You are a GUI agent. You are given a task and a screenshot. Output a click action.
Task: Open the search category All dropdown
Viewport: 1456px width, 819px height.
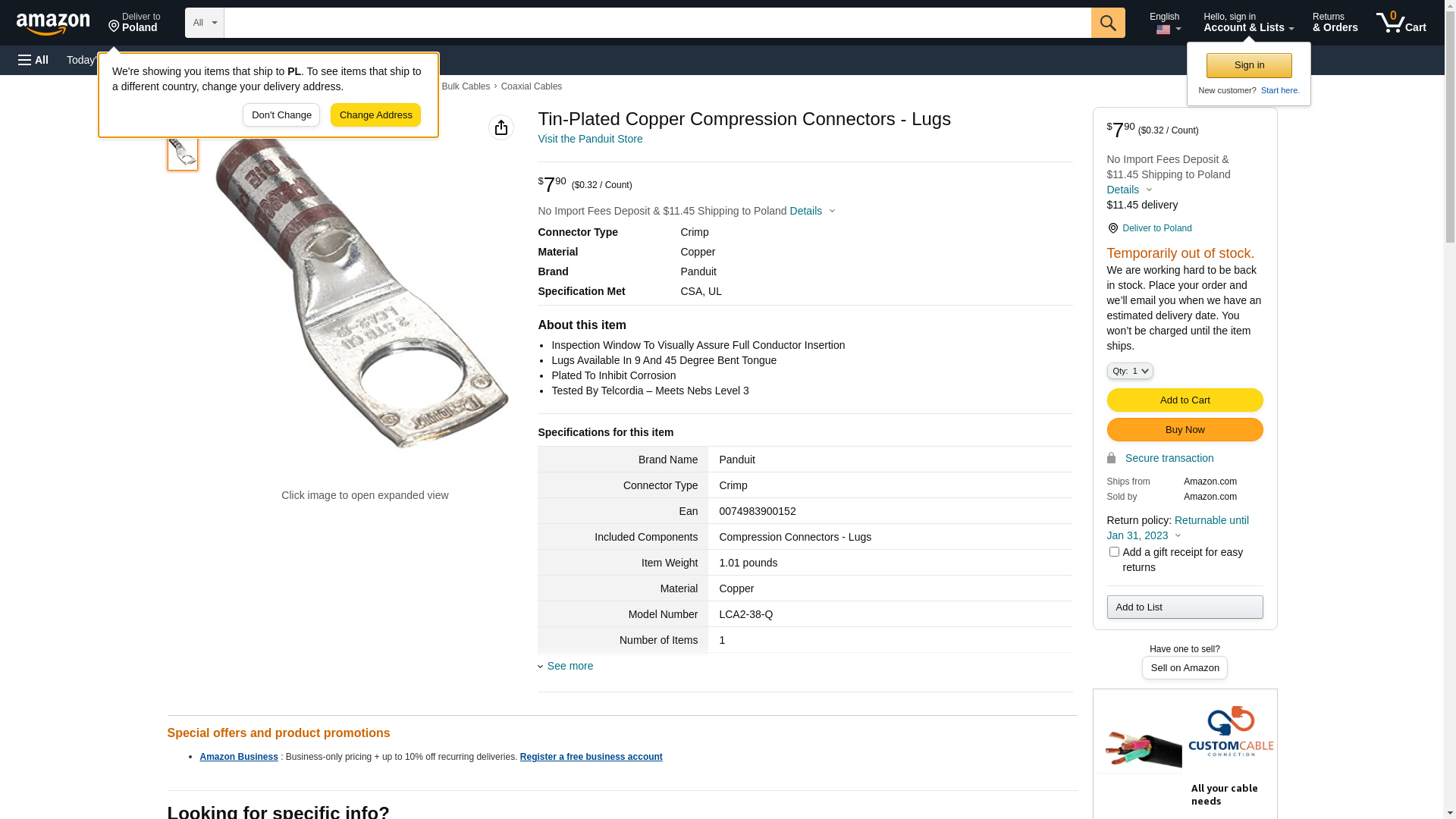[204, 23]
